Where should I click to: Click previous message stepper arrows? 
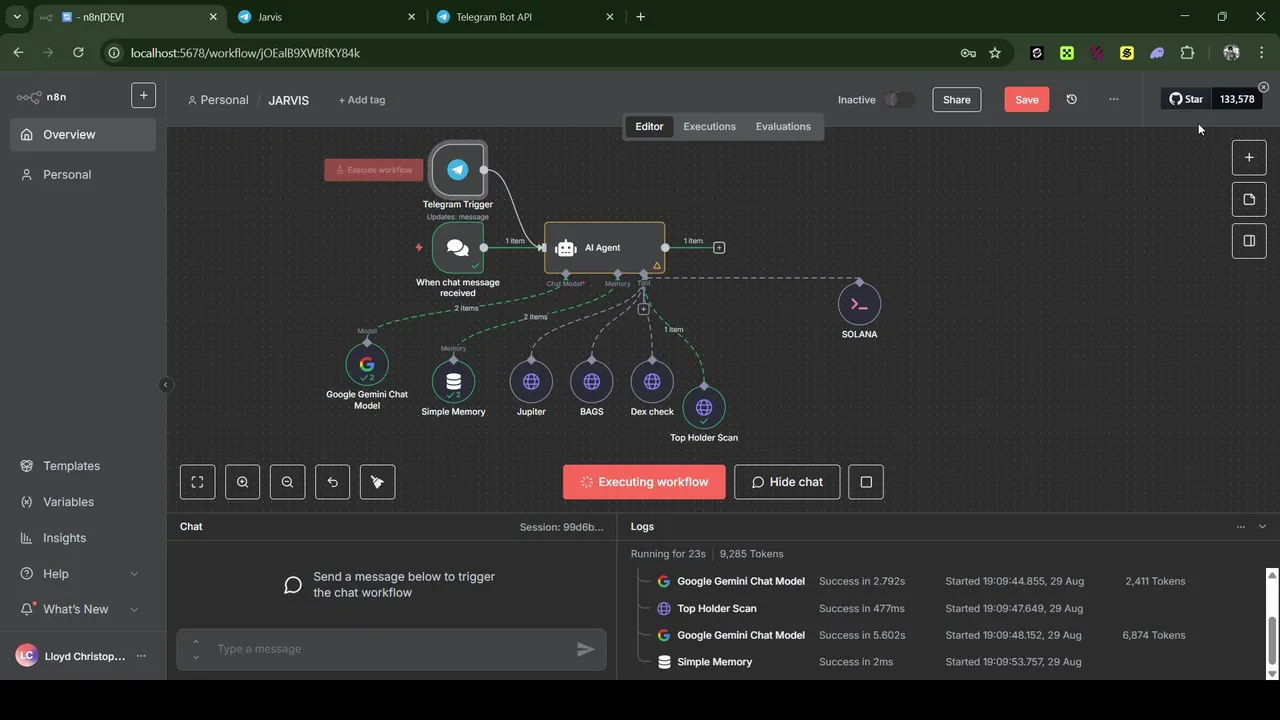tap(196, 650)
